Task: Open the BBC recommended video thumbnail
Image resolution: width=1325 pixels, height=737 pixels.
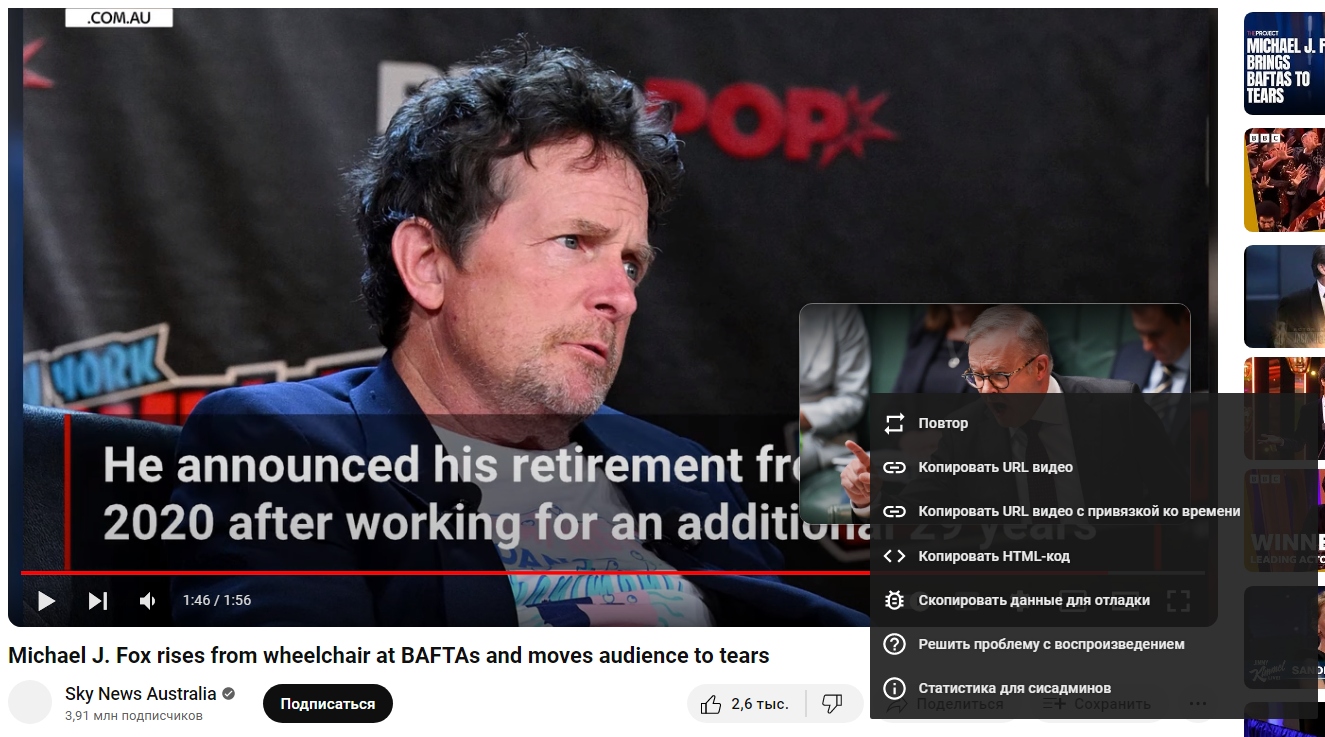Action: [1284, 180]
